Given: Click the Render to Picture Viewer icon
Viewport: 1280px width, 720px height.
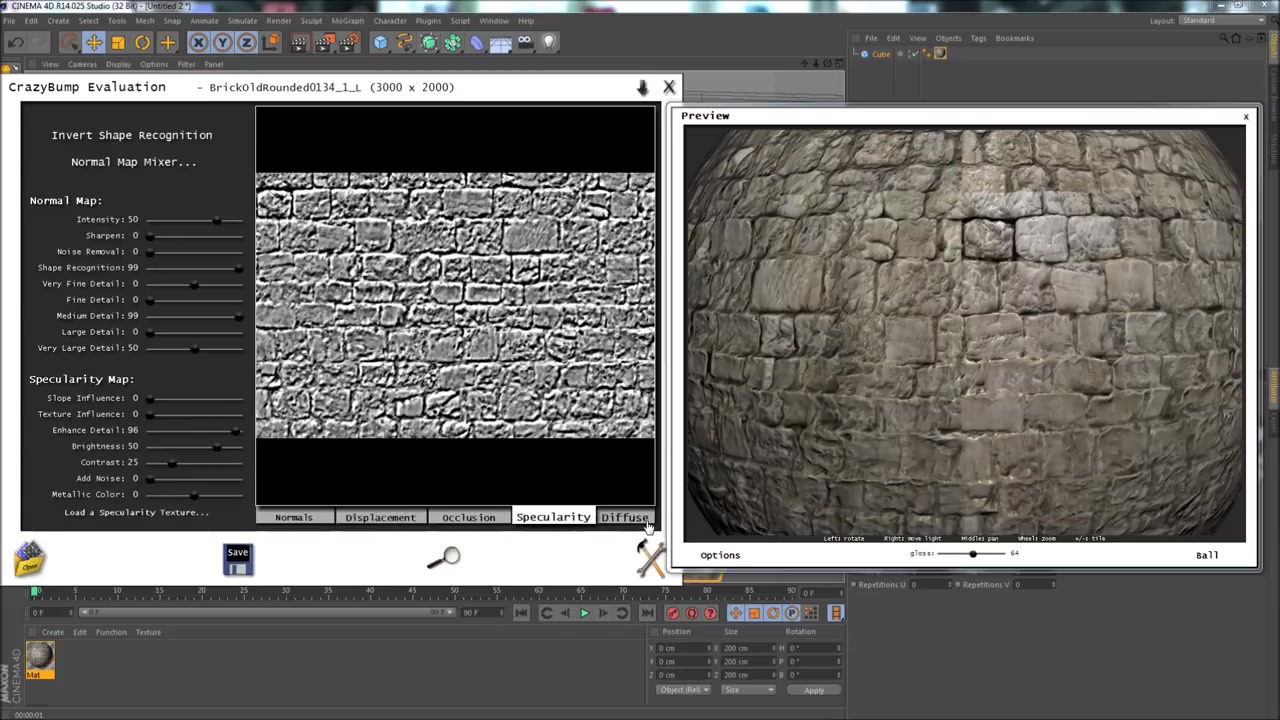Looking at the screenshot, I should [324, 41].
